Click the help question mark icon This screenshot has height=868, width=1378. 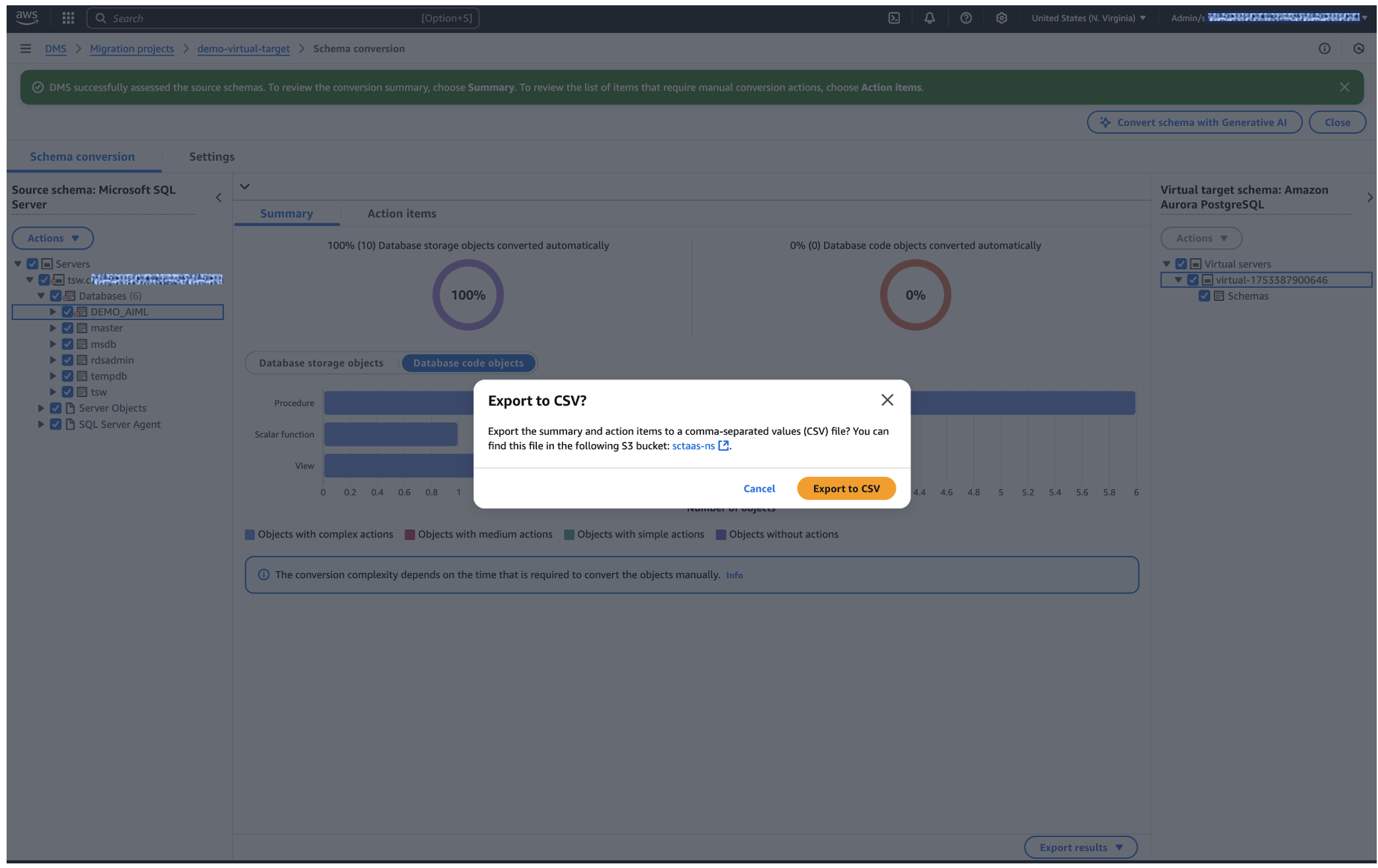[966, 18]
